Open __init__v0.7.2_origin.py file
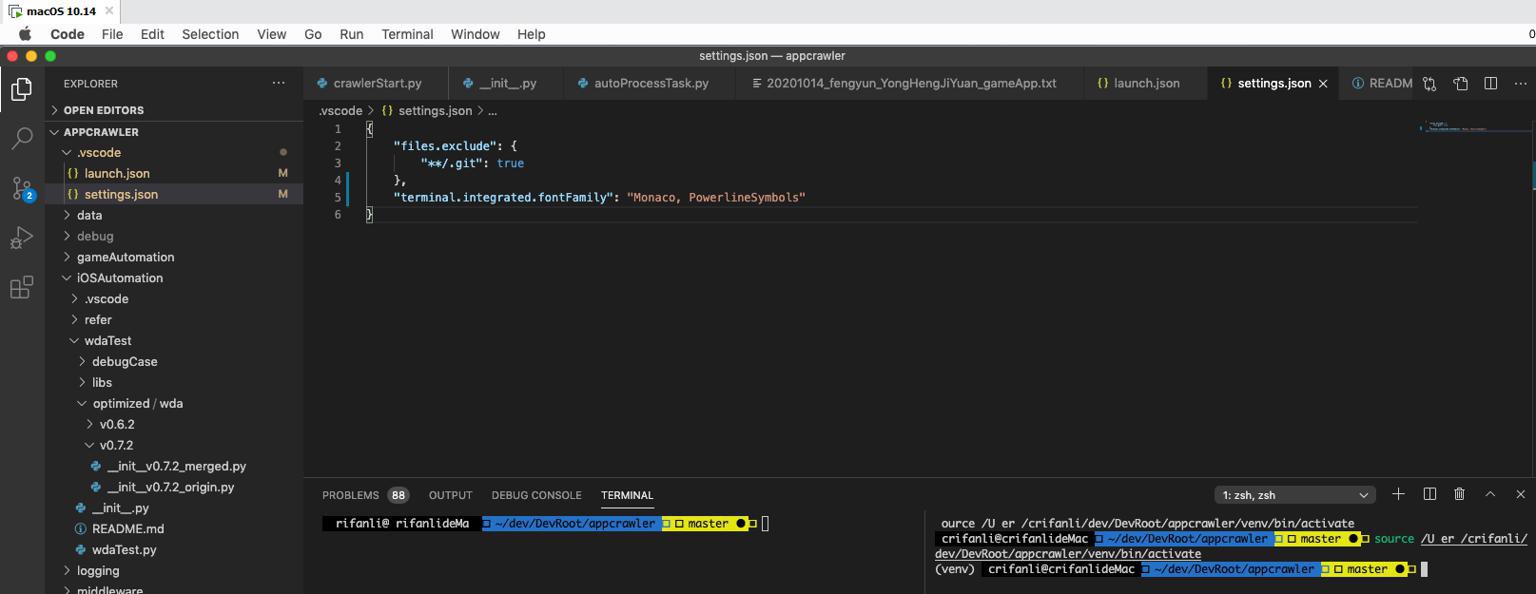This screenshot has height=594, width=1536. [x=174, y=488]
